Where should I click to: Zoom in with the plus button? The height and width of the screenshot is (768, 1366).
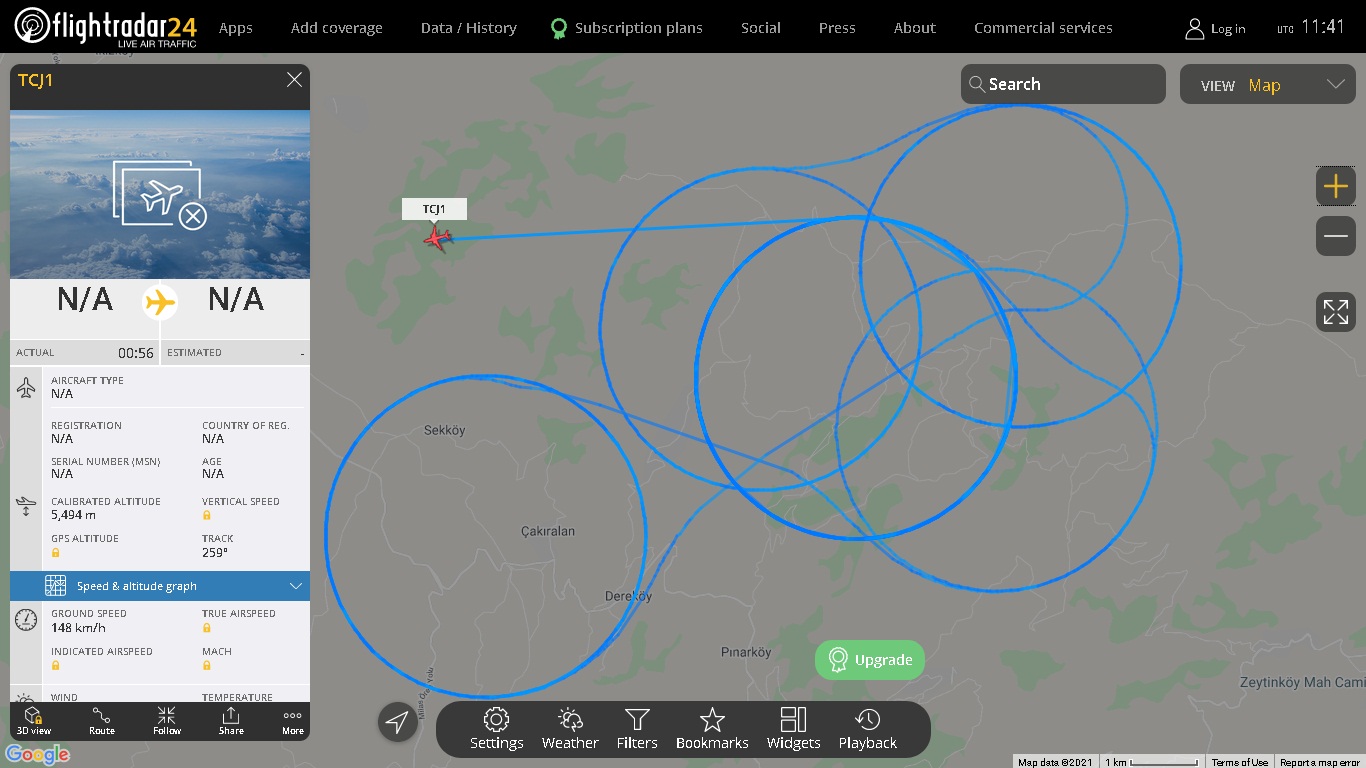[x=1336, y=186]
